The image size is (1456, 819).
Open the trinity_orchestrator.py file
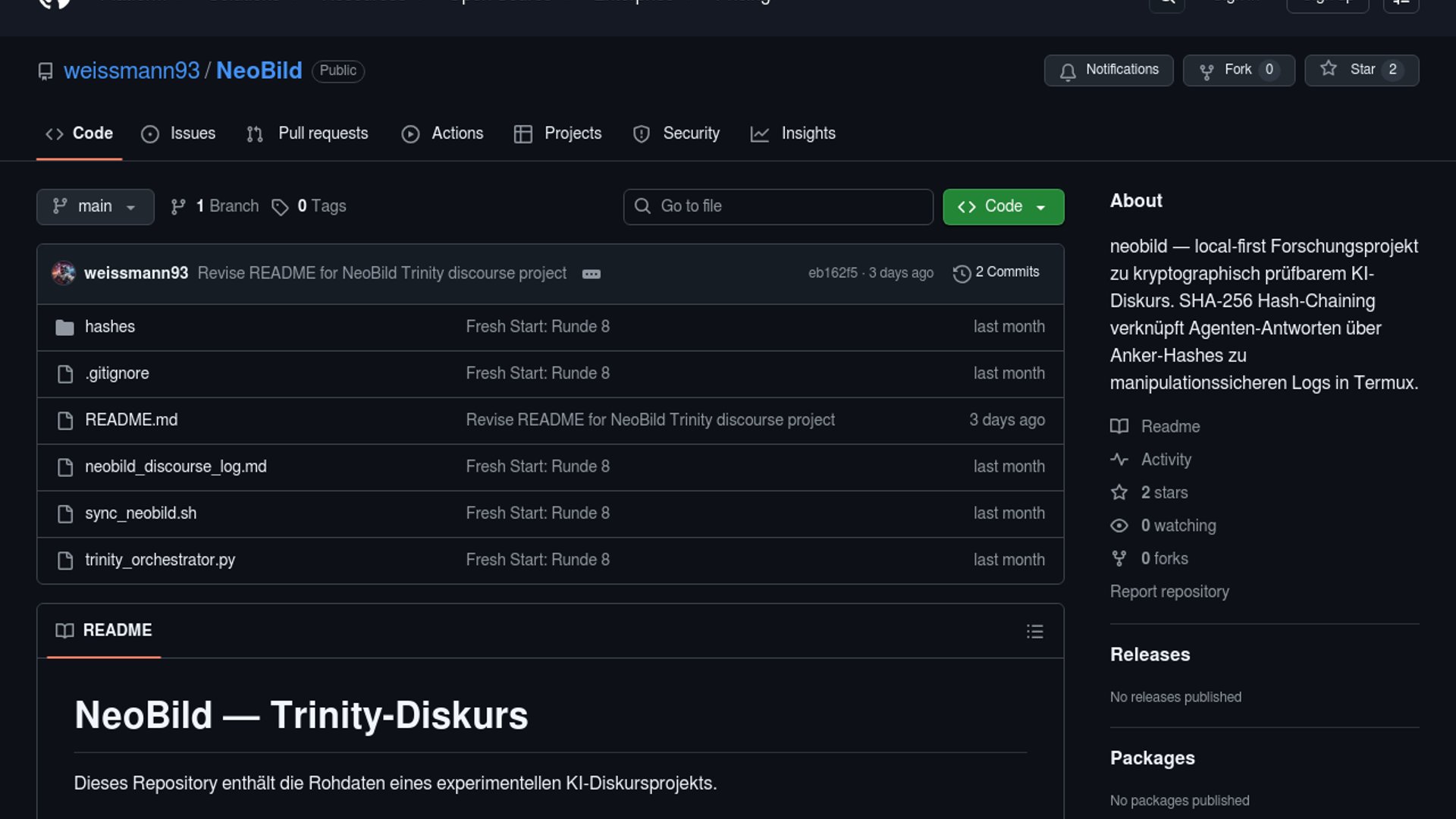click(x=160, y=560)
